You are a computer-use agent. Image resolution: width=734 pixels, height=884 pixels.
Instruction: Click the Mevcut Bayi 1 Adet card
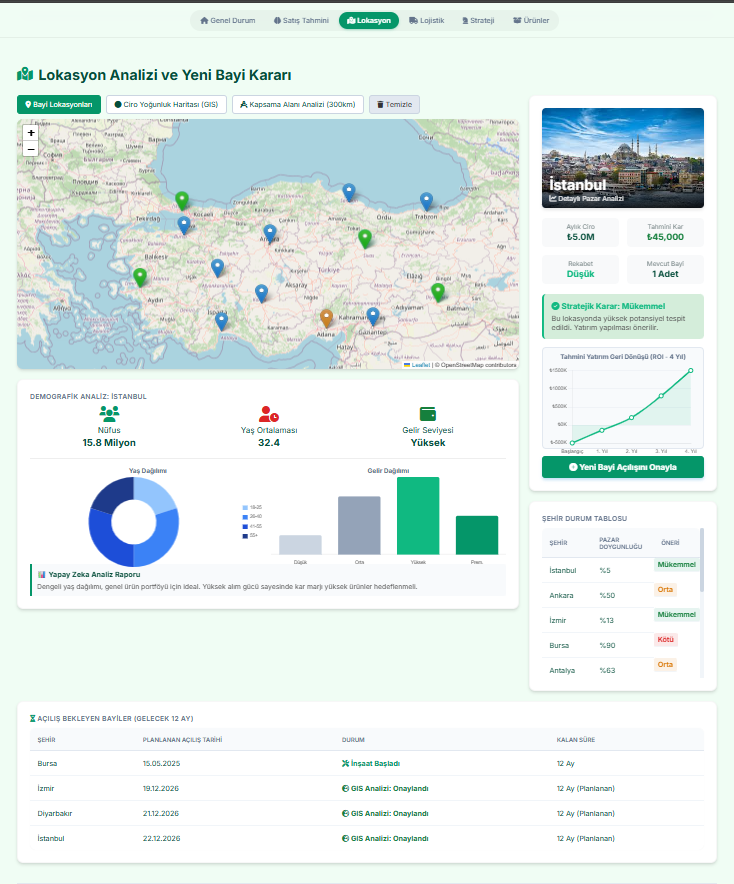click(x=665, y=269)
